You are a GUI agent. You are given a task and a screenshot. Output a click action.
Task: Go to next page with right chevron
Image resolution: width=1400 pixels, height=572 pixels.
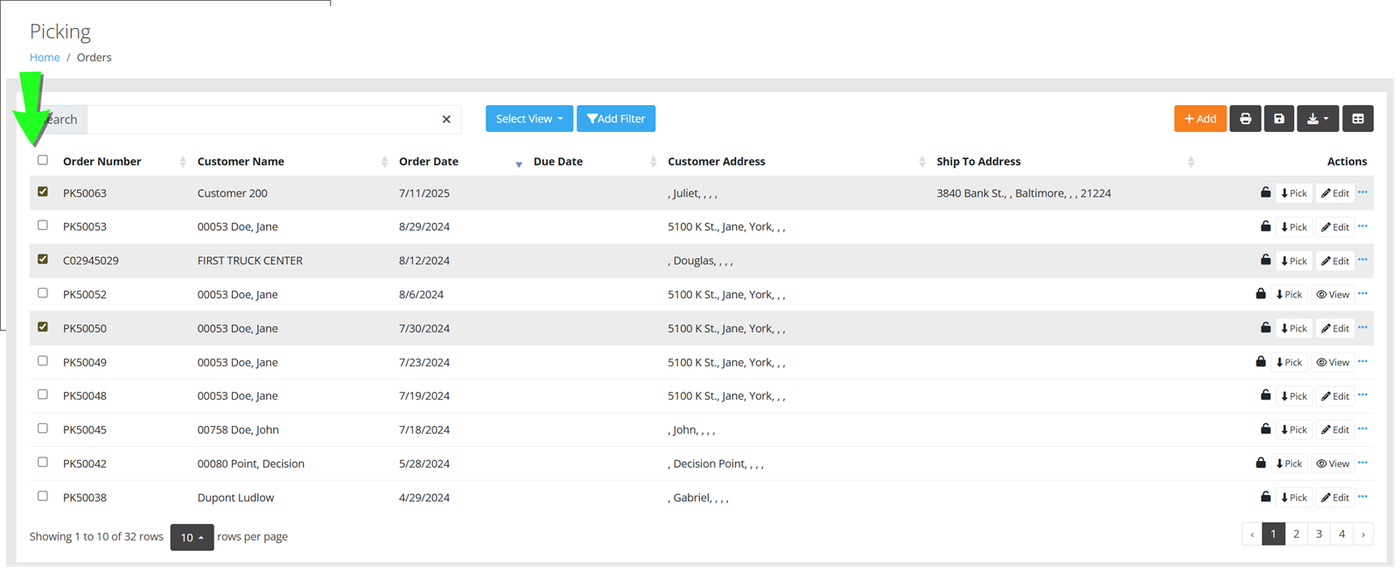1364,534
